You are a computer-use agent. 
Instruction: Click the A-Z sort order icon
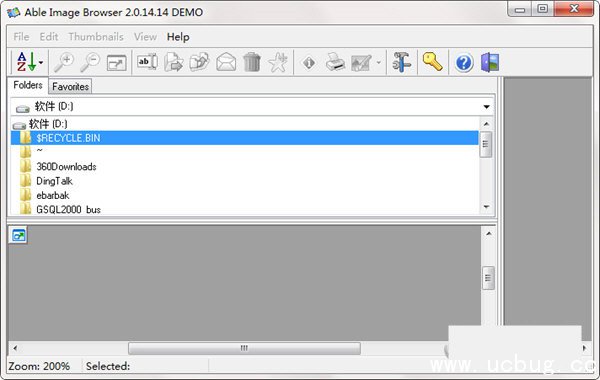26,62
